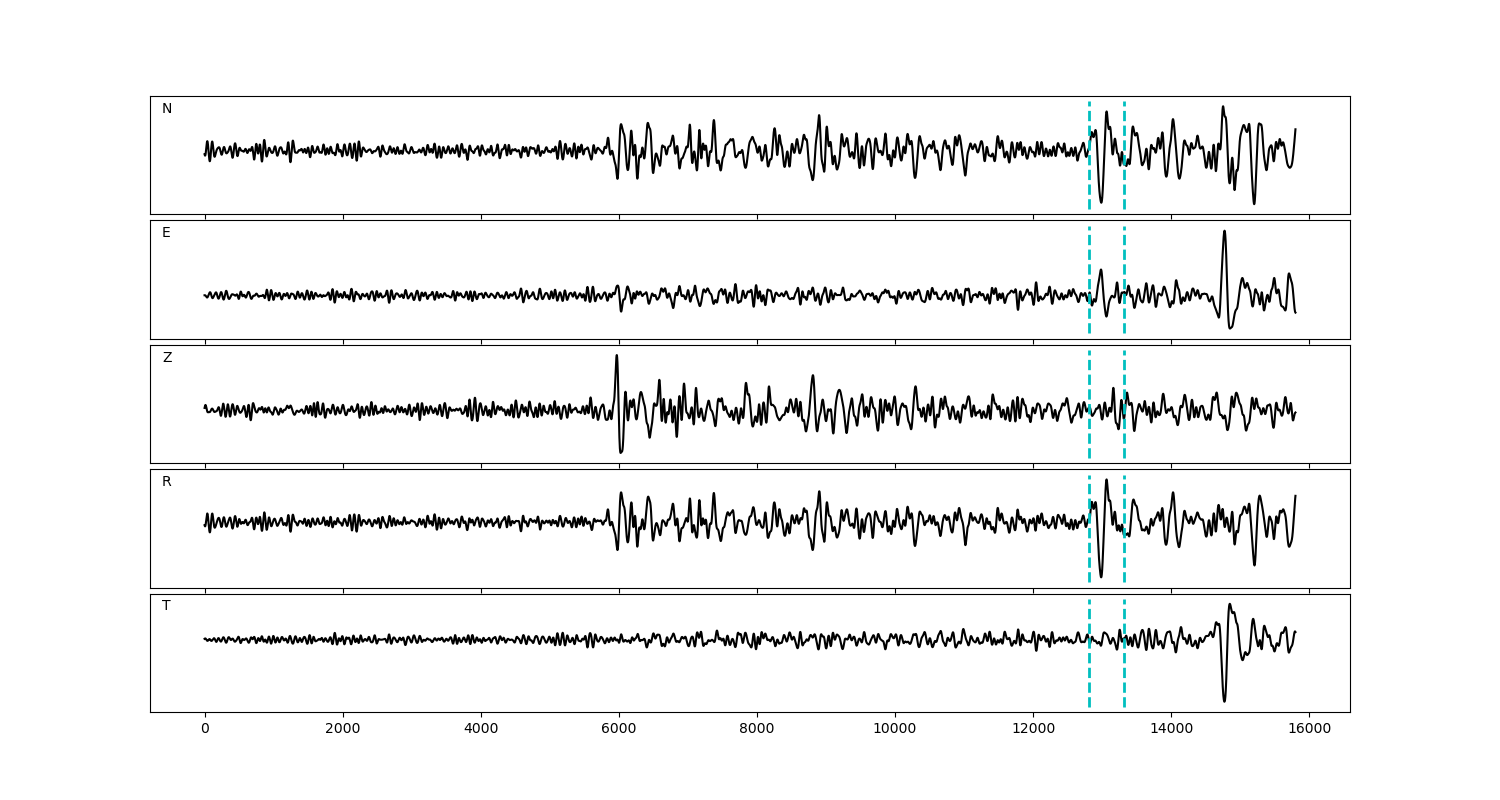Viewport: 1500px width, 800px height.
Task: Click the x-axis tick label 14000
Action: point(1171,729)
